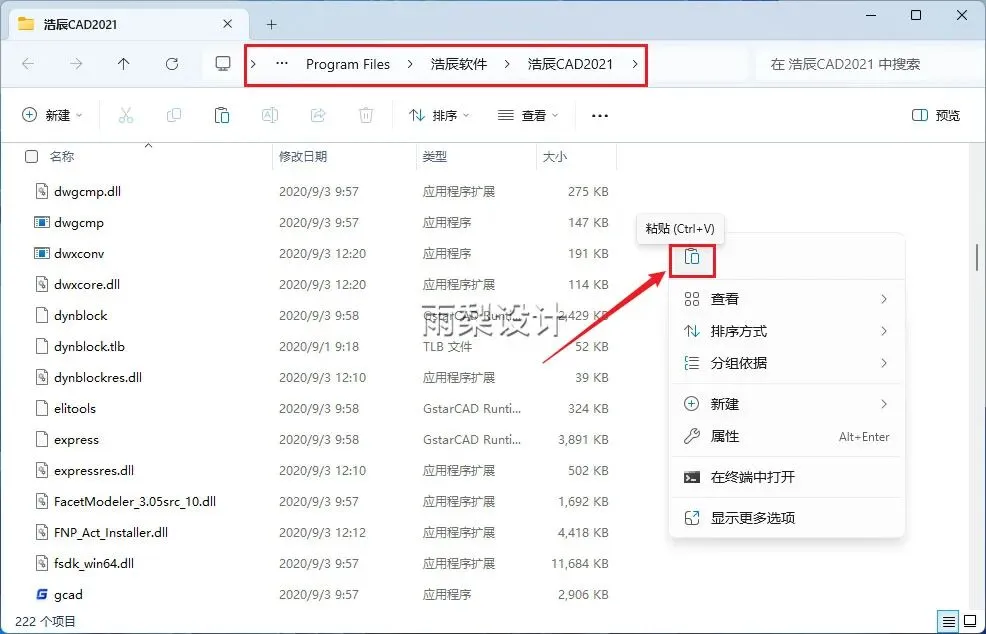Click Program Files in address bar
The image size is (986, 634).
pyautogui.click(x=348, y=64)
